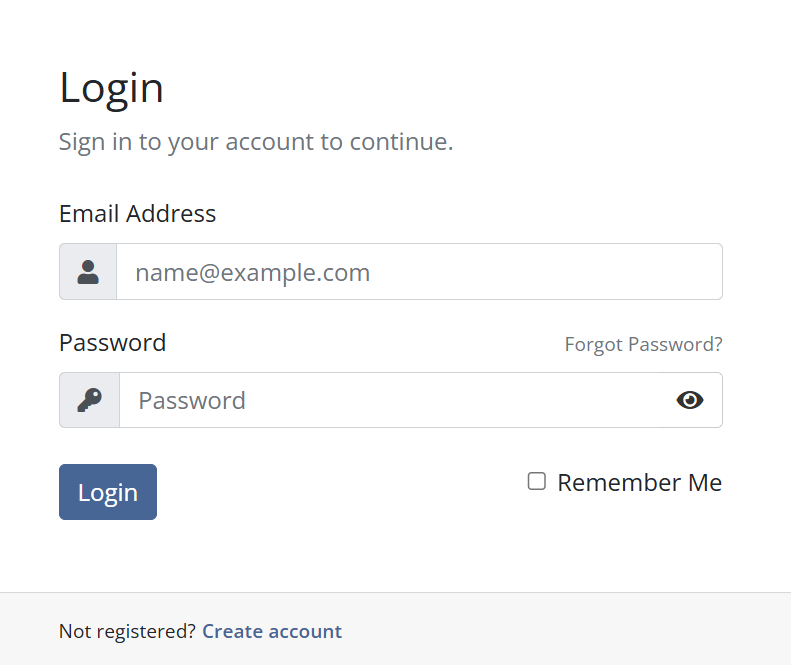Show the password with the eye icon
This screenshot has height=665, width=791.
click(x=690, y=400)
